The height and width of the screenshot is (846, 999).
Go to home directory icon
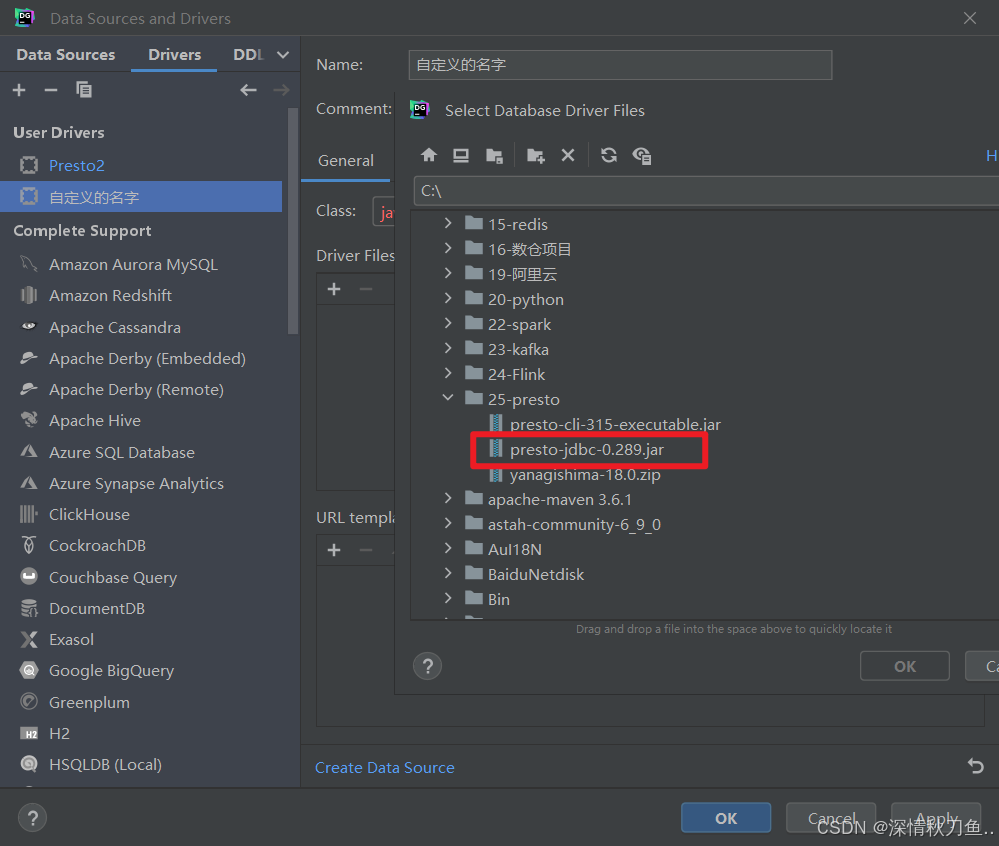tap(429, 155)
